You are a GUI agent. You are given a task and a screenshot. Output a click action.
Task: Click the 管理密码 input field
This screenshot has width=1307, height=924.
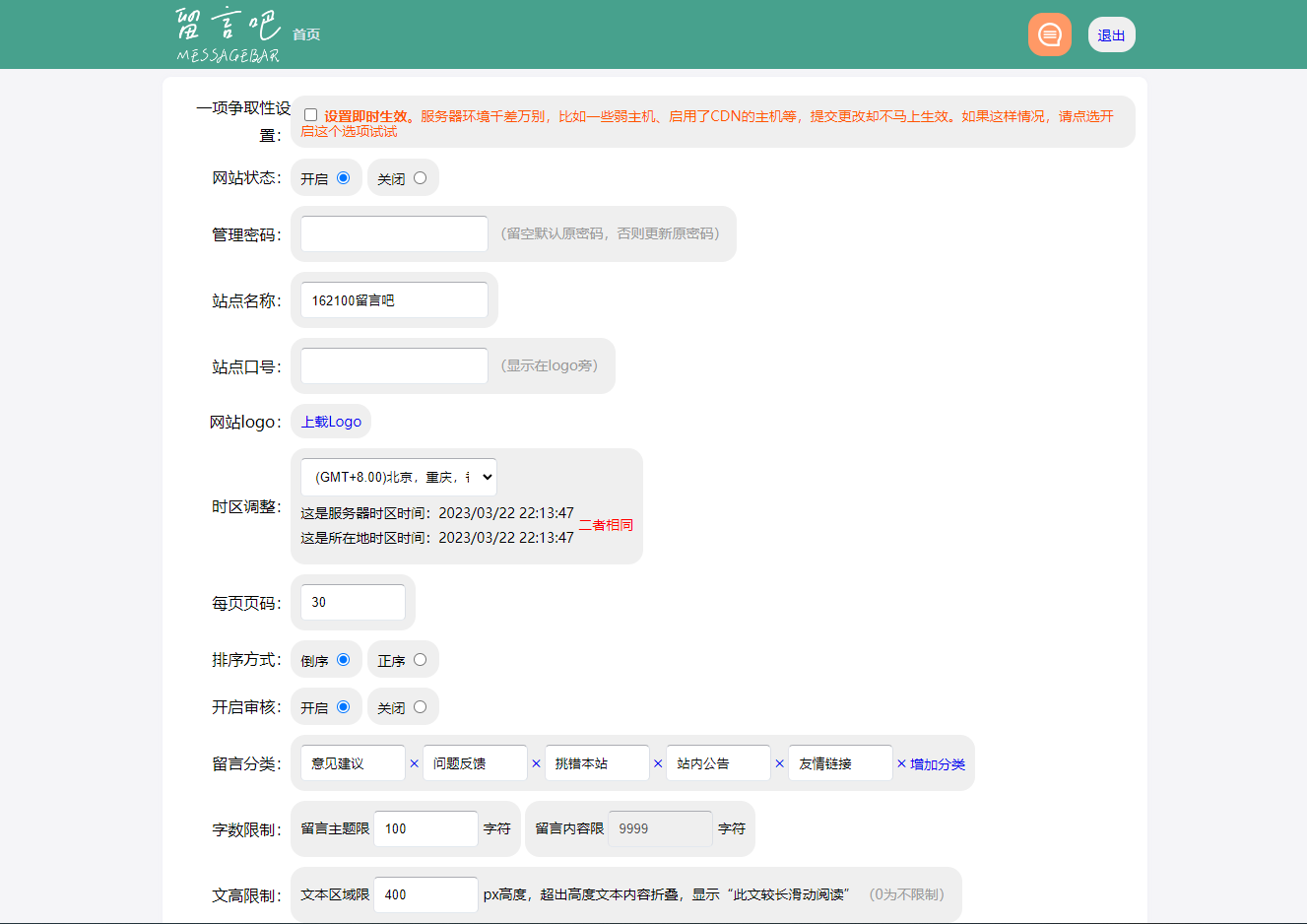coord(394,234)
